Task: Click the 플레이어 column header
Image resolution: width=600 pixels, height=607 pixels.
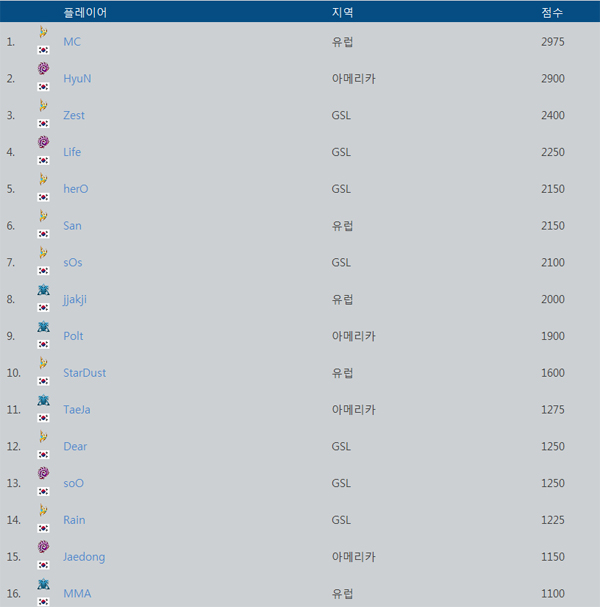Action: point(85,12)
